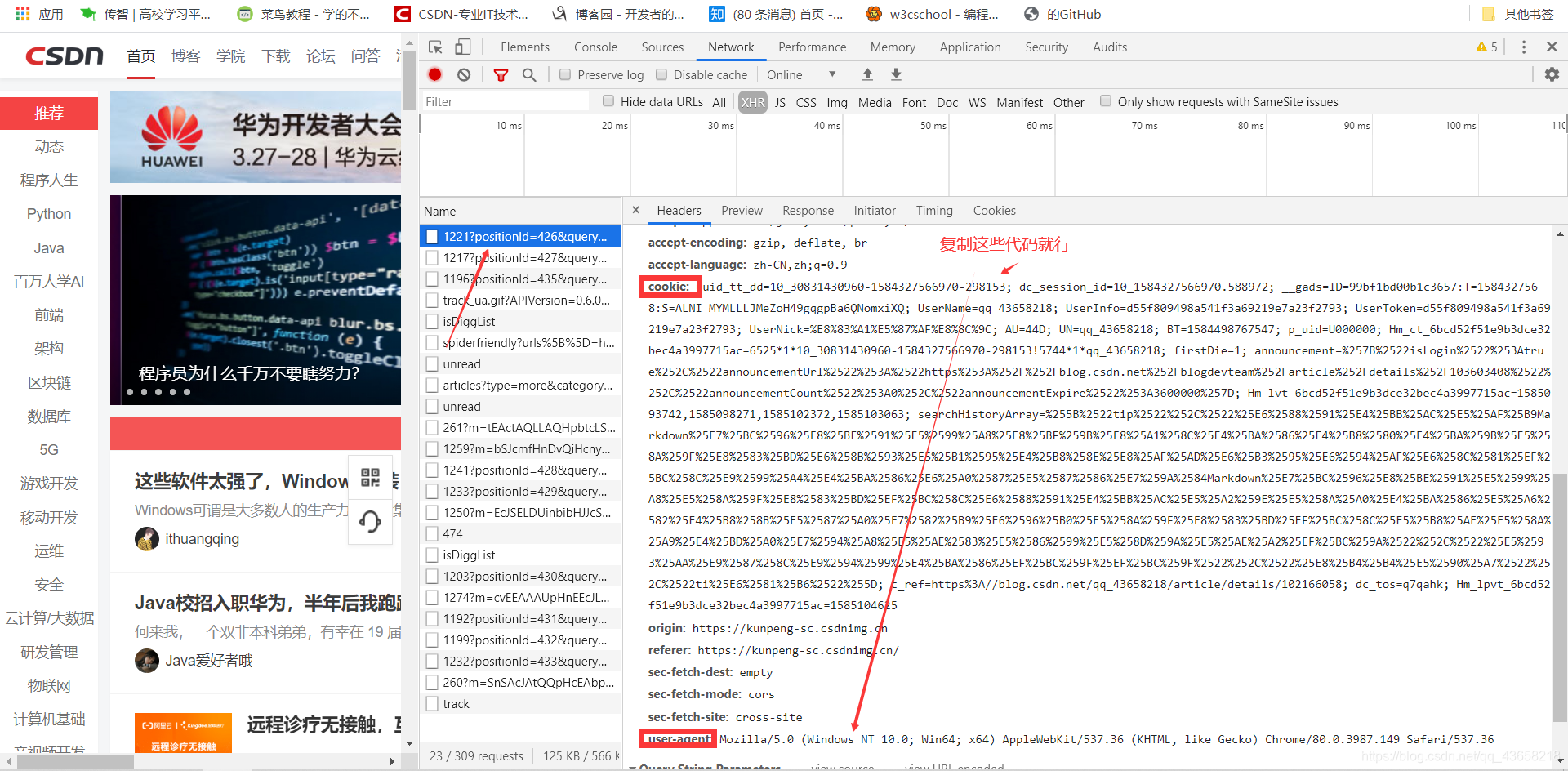
Task: Tick checkbox for track request row
Action: pos(432,704)
